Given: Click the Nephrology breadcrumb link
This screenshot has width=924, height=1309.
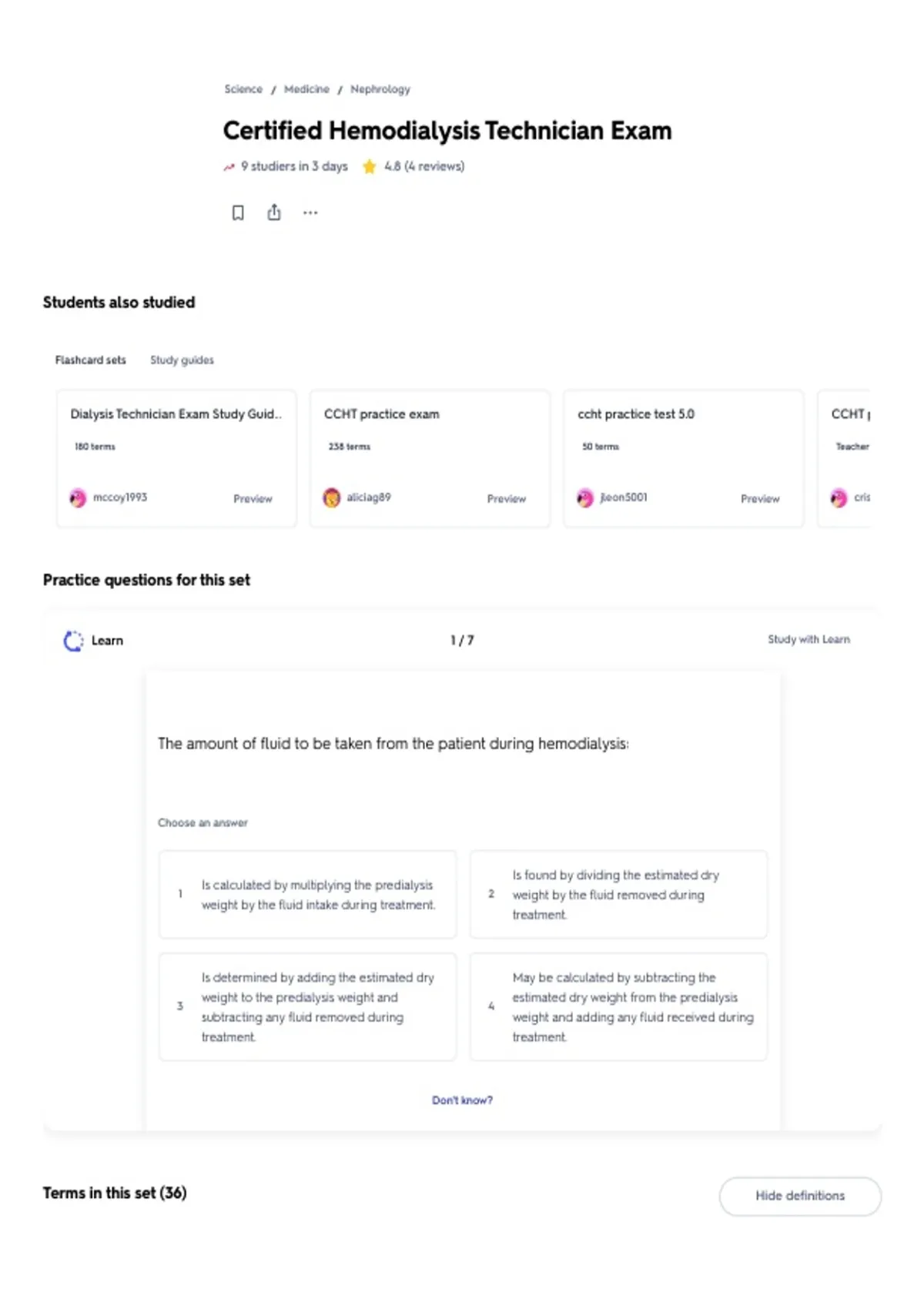Looking at the screenshot, I should pyautogui.click(x=380, y=89).
